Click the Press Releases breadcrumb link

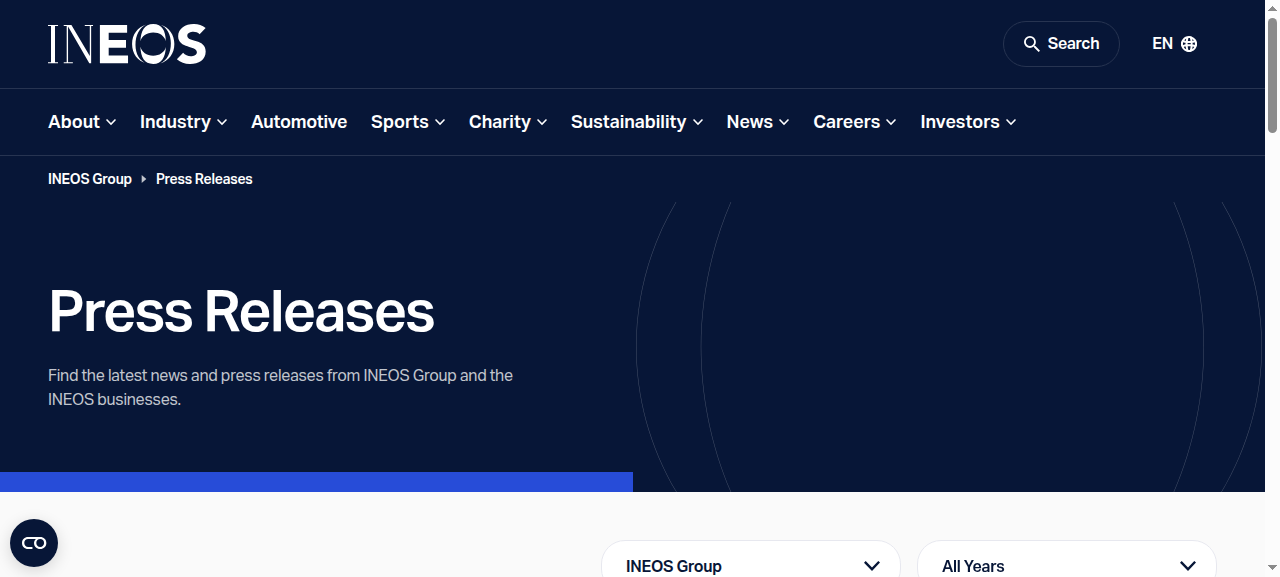point(204,179)
